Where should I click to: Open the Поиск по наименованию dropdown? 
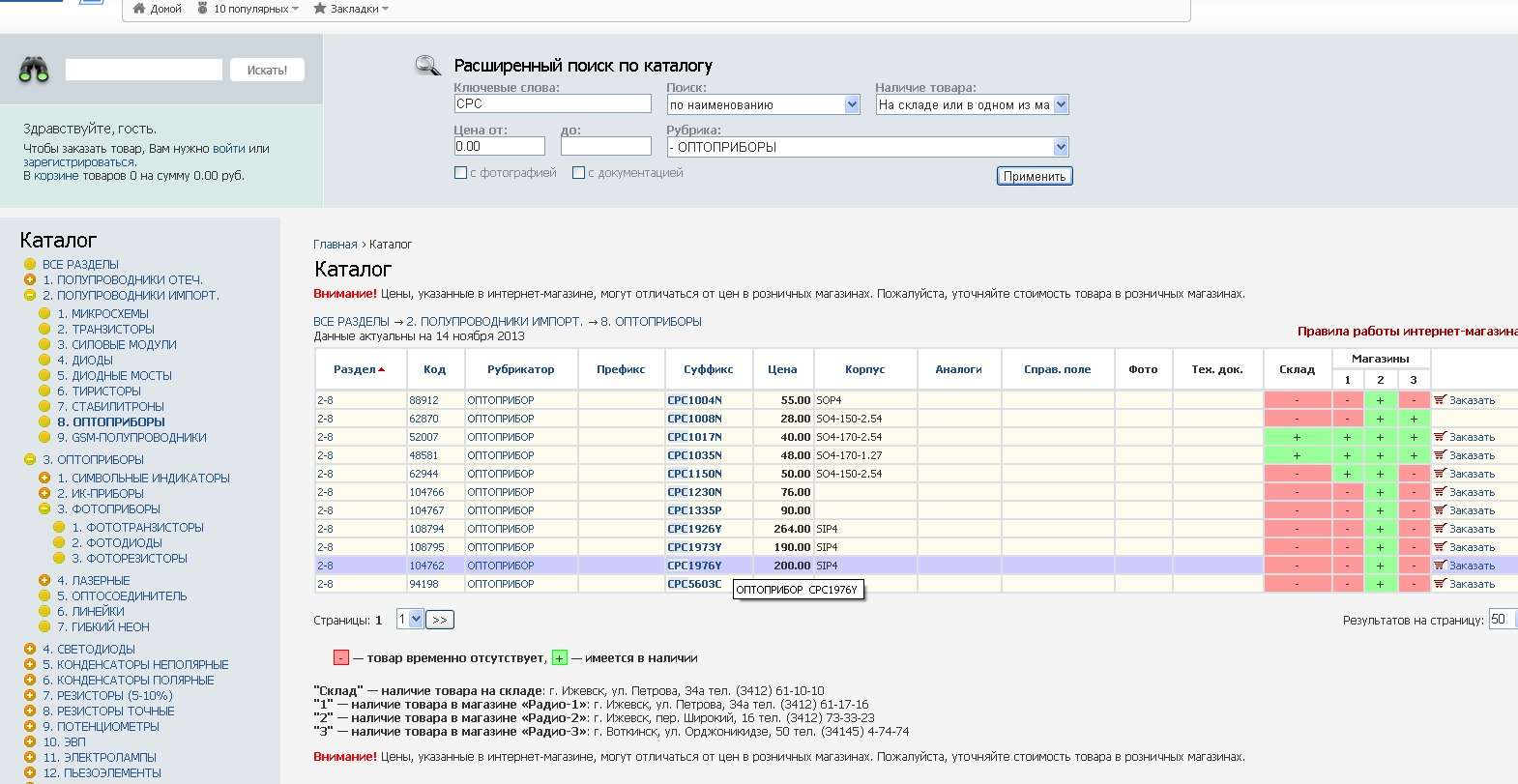(x=763, y=104)
